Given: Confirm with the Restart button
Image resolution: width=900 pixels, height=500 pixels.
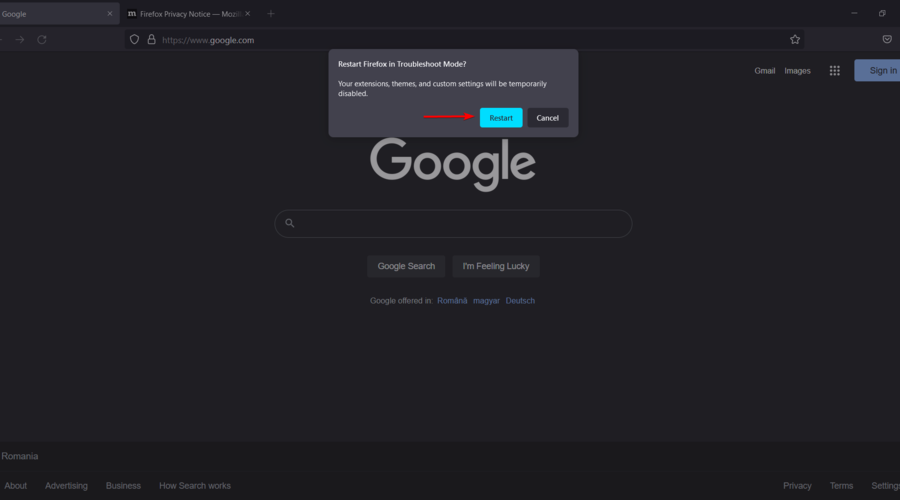Looking at the screenshot, I should (501, 118).
